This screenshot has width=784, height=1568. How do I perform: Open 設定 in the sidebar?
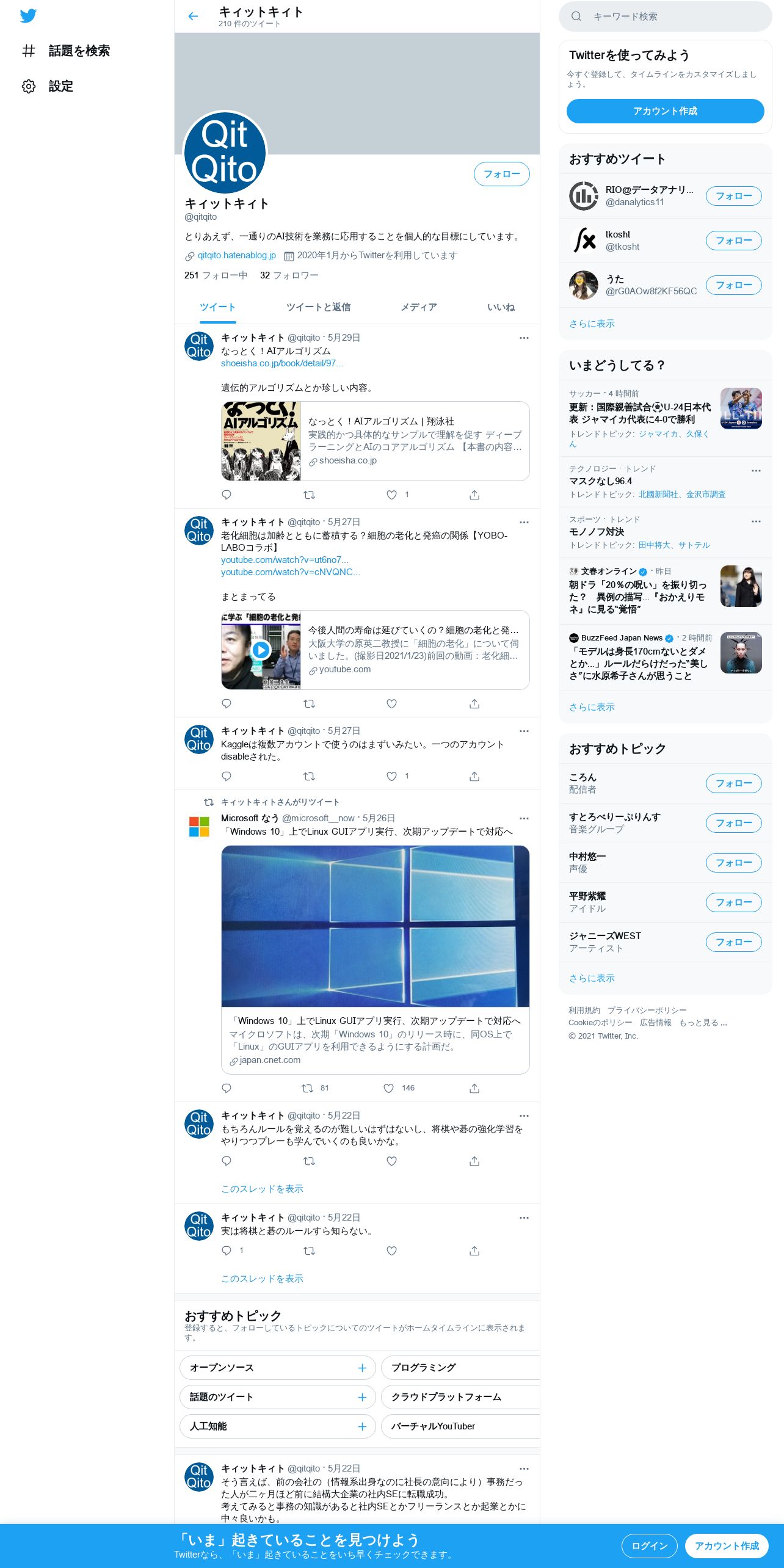click(x=48, y=86)
